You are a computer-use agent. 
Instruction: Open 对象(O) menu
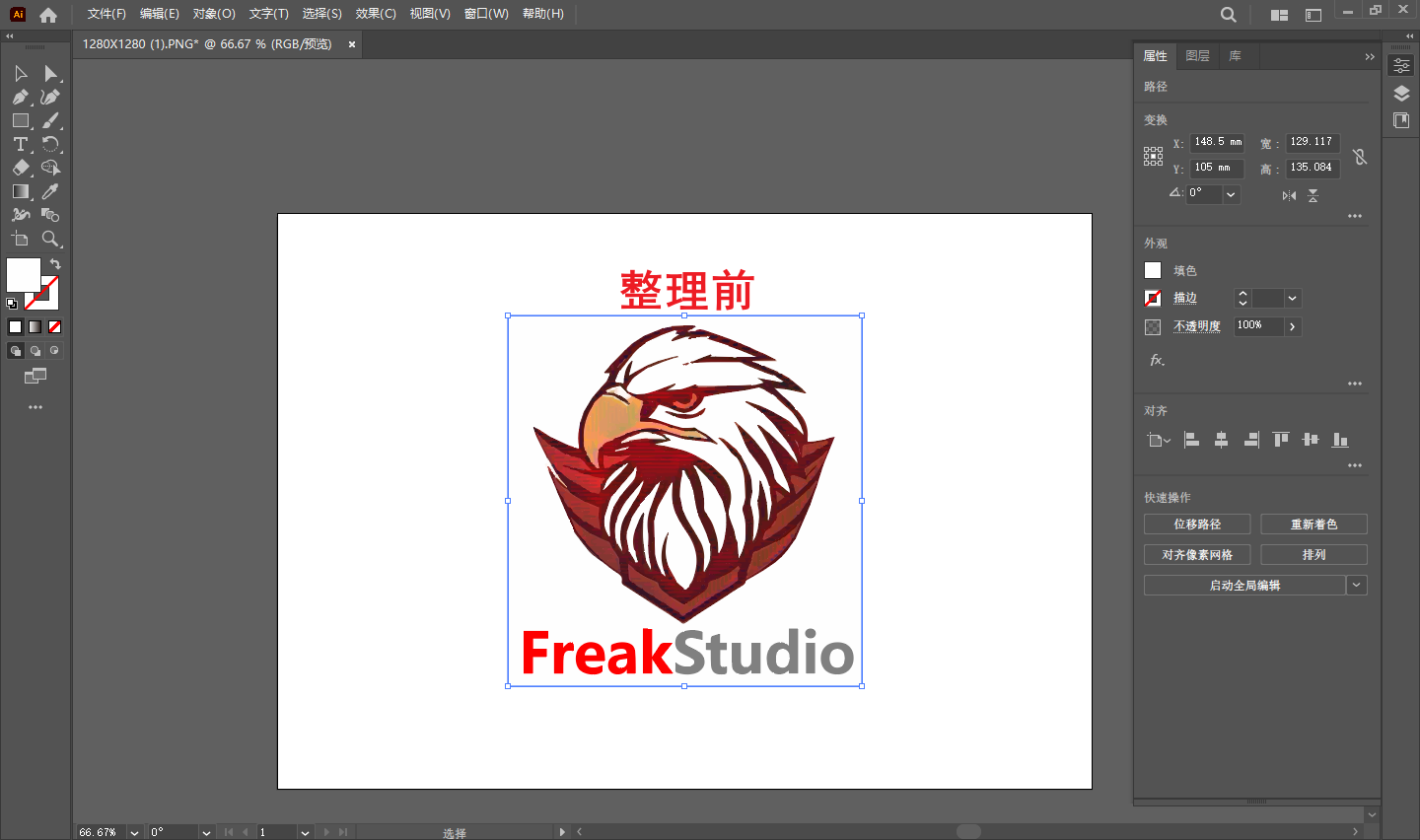214,14
